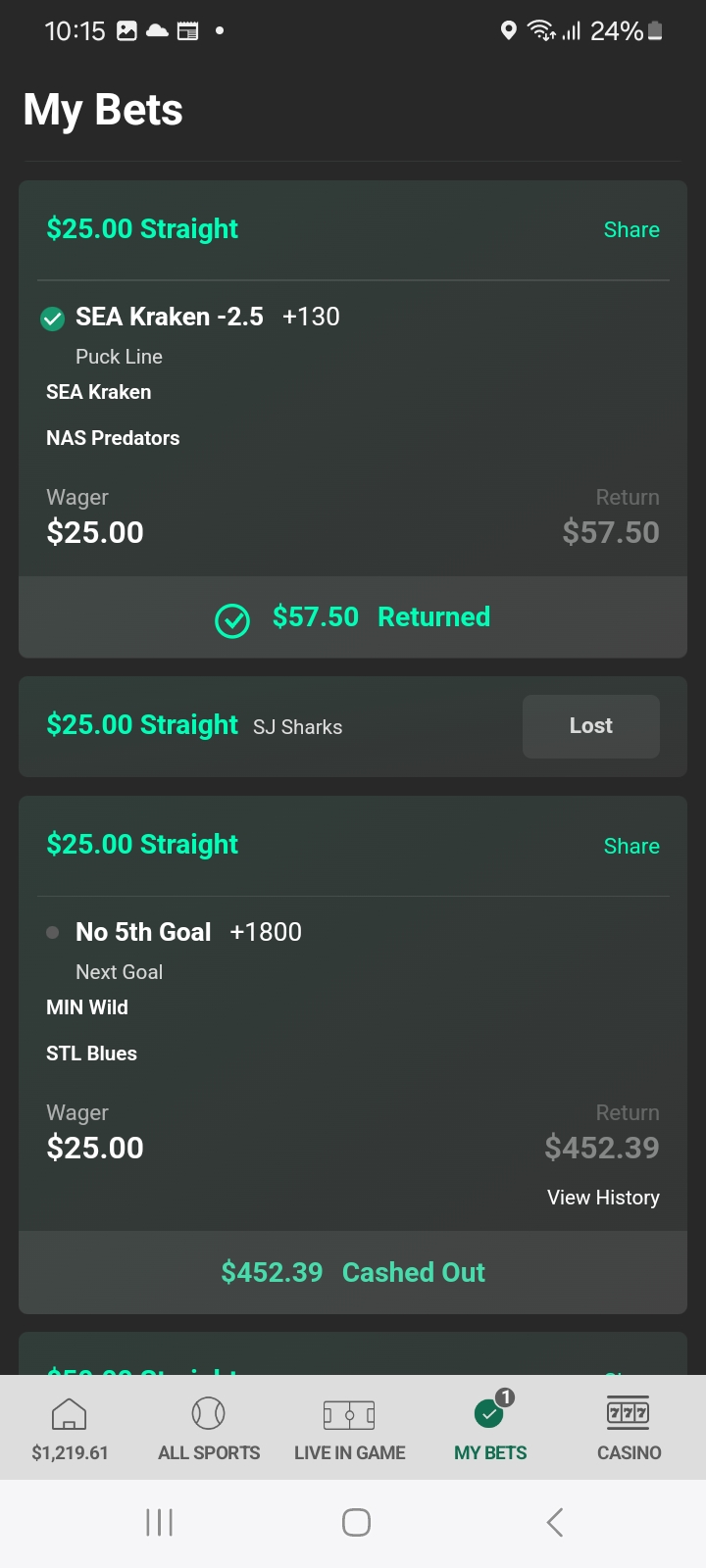706x1568 pixels.
Task: Tap the Android back arrow
Action: click(554, 1522)
